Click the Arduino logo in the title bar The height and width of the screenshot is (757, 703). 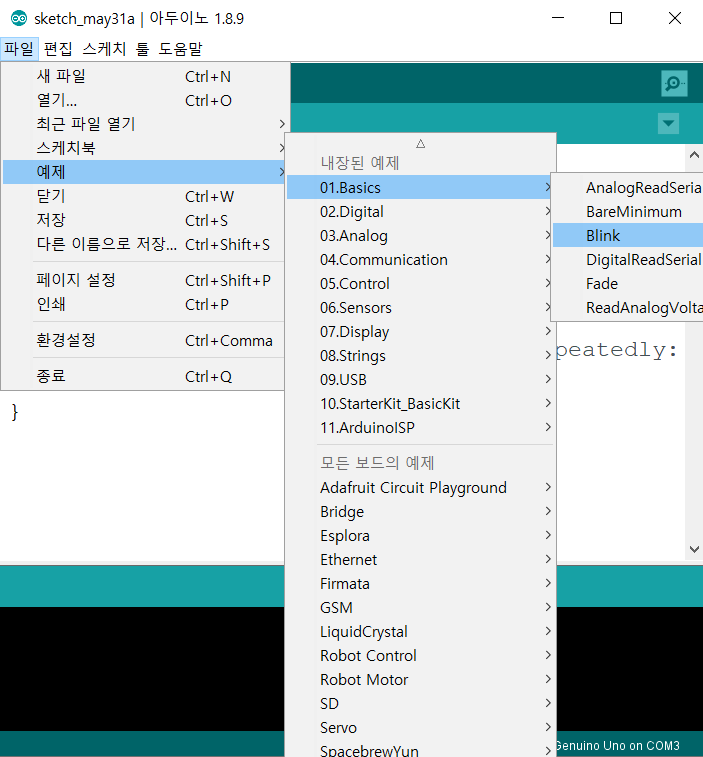click(x=19, y=18)
